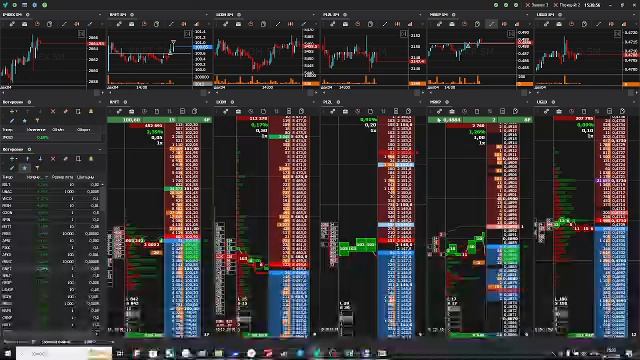Click third green connection status indicator in title bar
The image size is (640, 360).
[x=516, y=5]
